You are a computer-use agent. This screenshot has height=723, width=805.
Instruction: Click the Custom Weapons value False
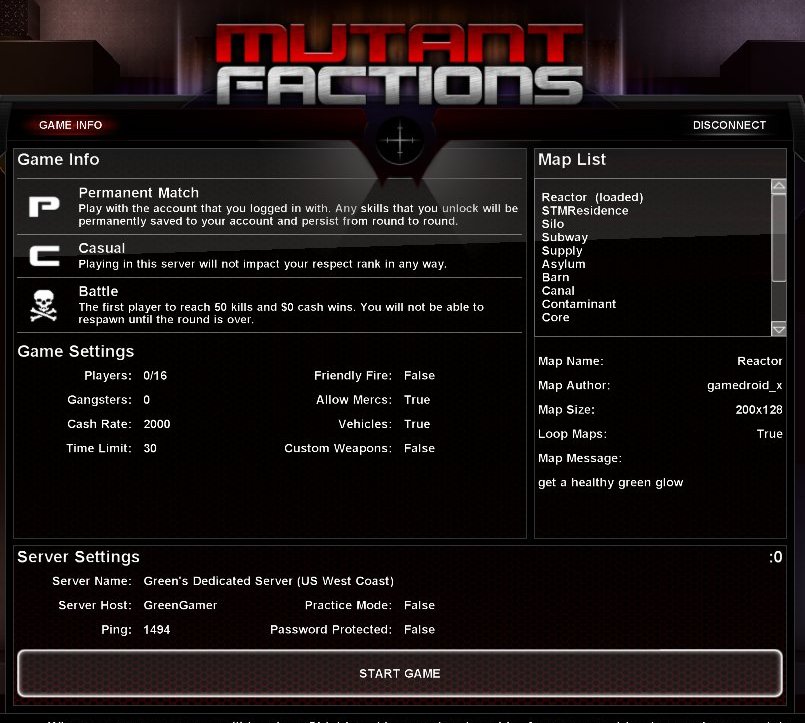click(x=419, y=448)
